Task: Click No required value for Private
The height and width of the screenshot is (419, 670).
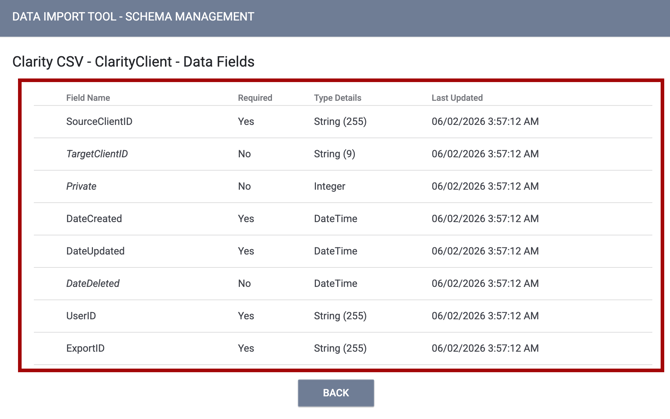Action: (244, 186)
